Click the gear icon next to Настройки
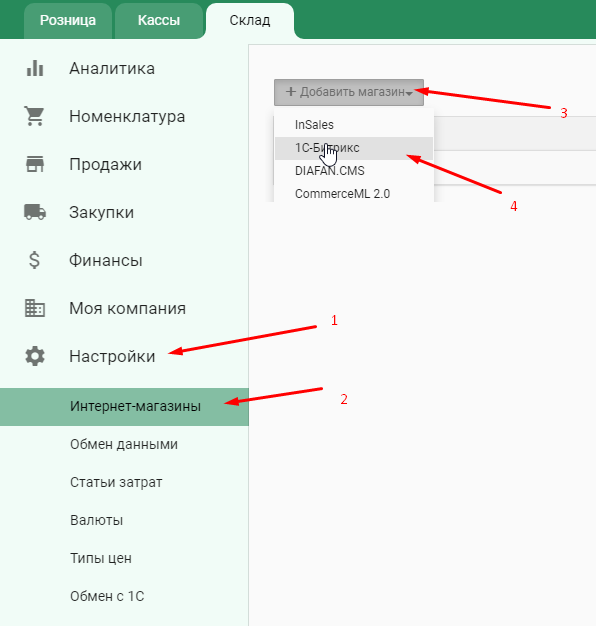The image size is (596, 626). 35,356
